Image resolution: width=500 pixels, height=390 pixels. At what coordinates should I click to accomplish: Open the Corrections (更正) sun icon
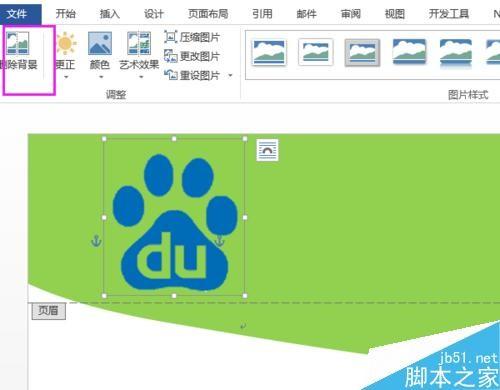[66, 43]
